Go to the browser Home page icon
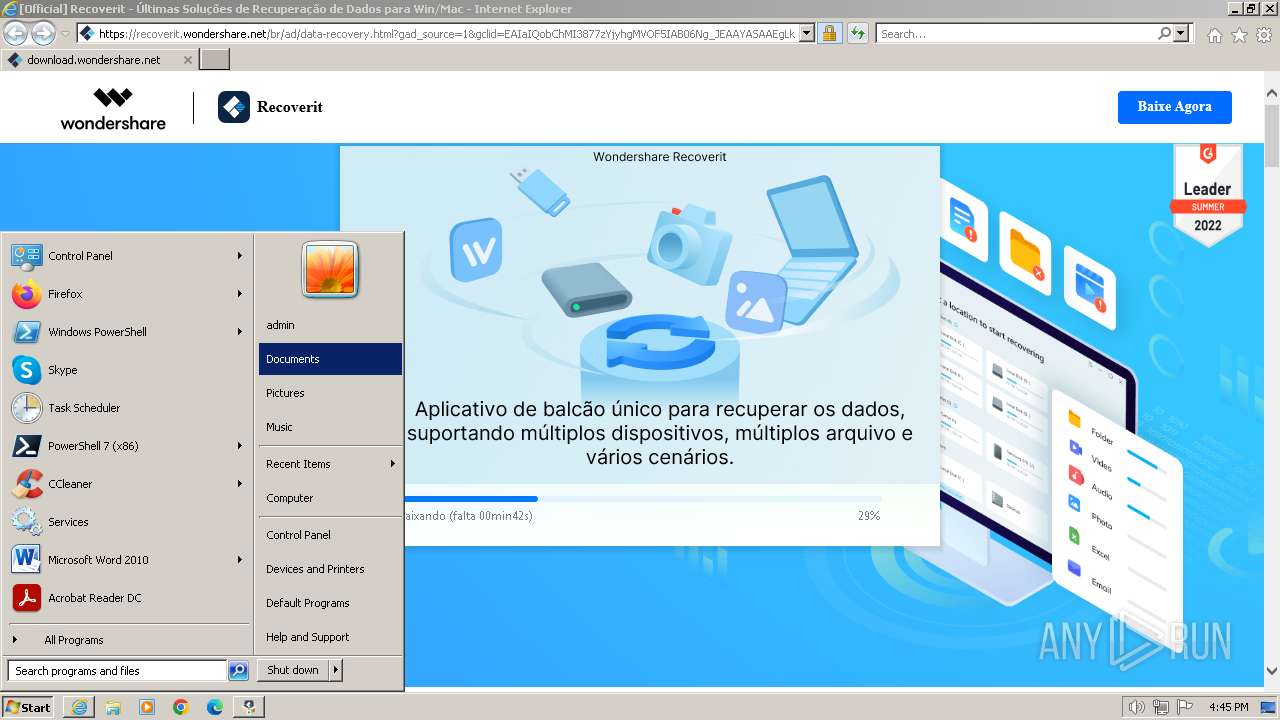Screen dimensions: 1280x720 point(1214,35)
